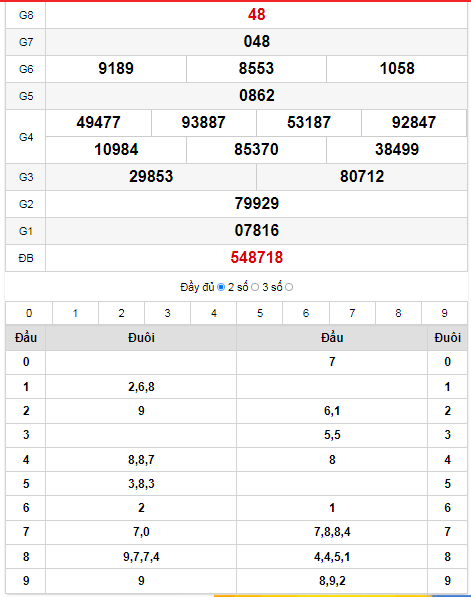Select the "3 số" radio option
The image size is (471, 597).
tap(289, 287)
